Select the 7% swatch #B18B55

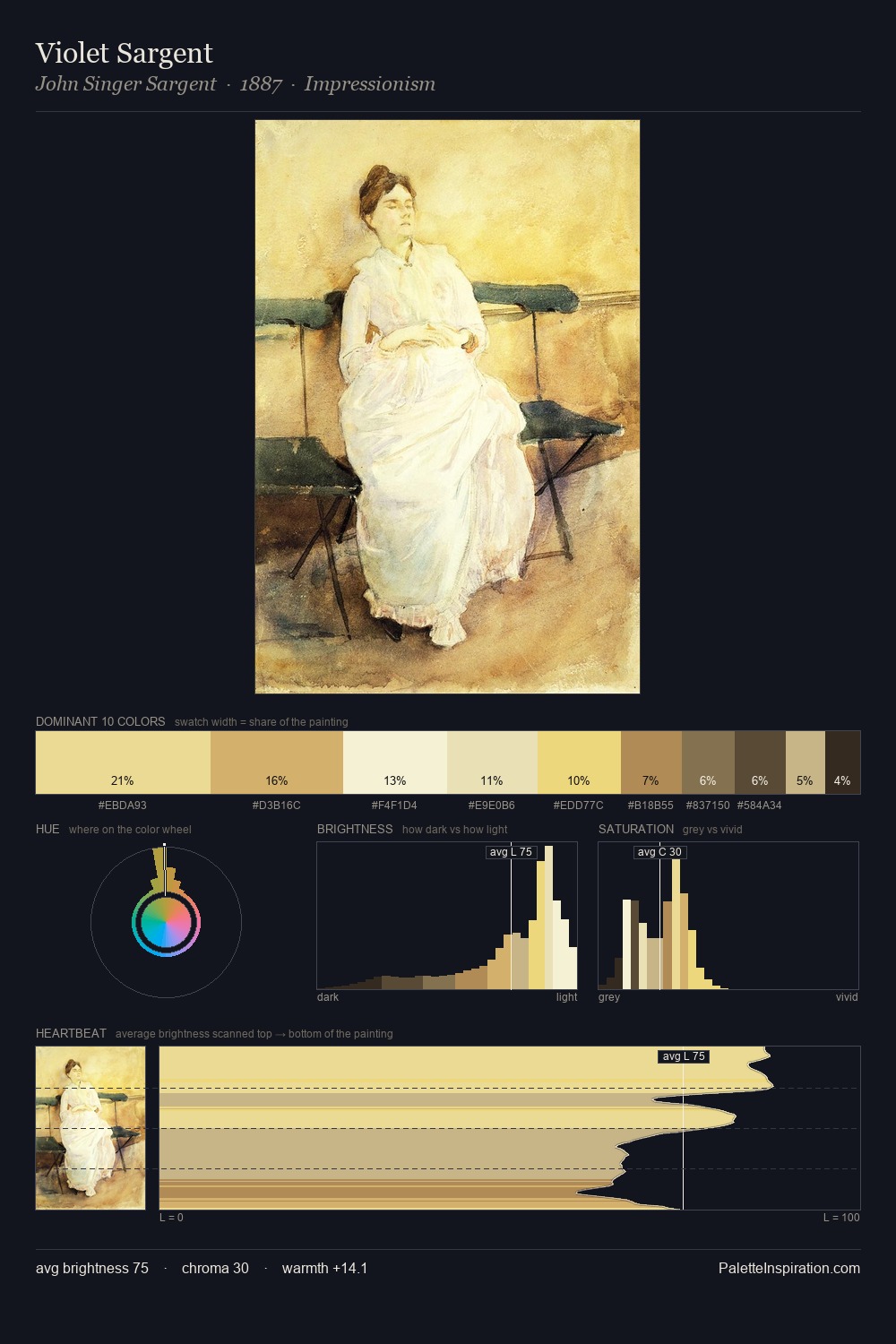point(651,762)
